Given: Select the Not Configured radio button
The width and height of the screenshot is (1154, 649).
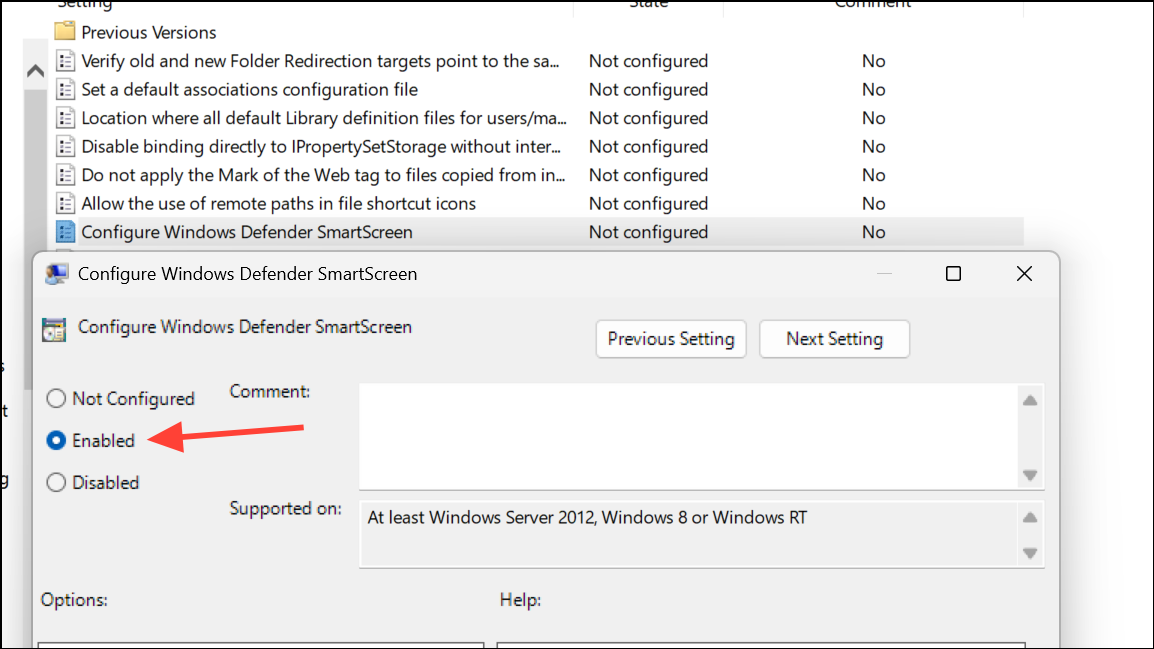Looking at the screenshot, I should 56,398.
